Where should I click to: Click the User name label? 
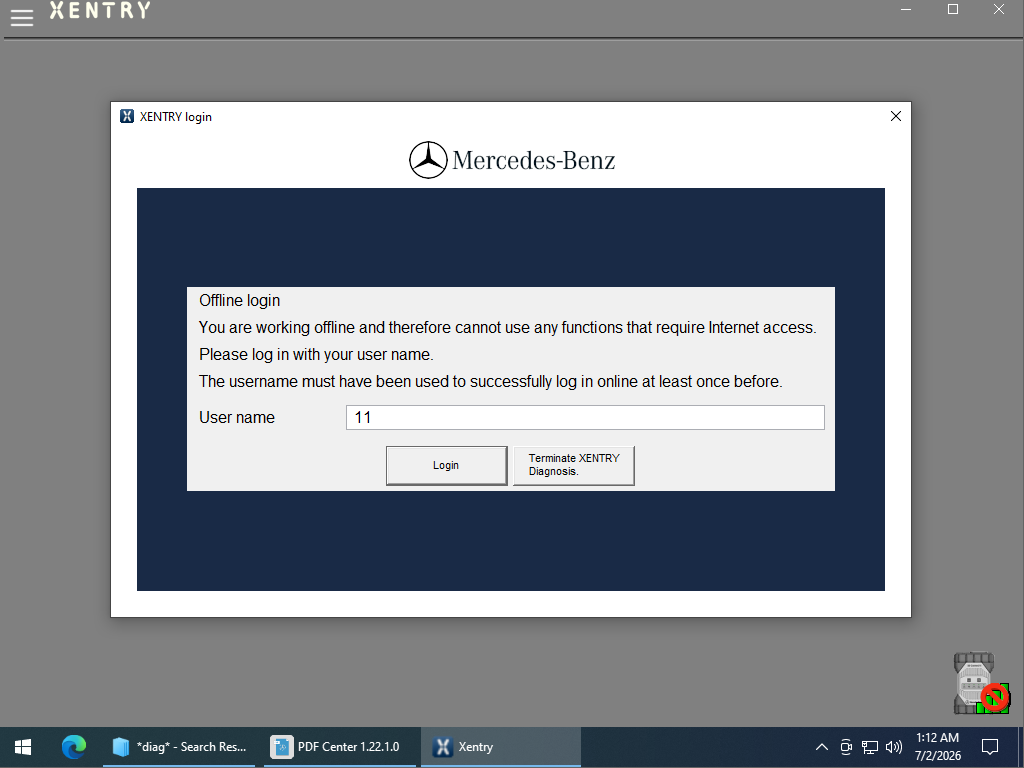tap(237, 417)
